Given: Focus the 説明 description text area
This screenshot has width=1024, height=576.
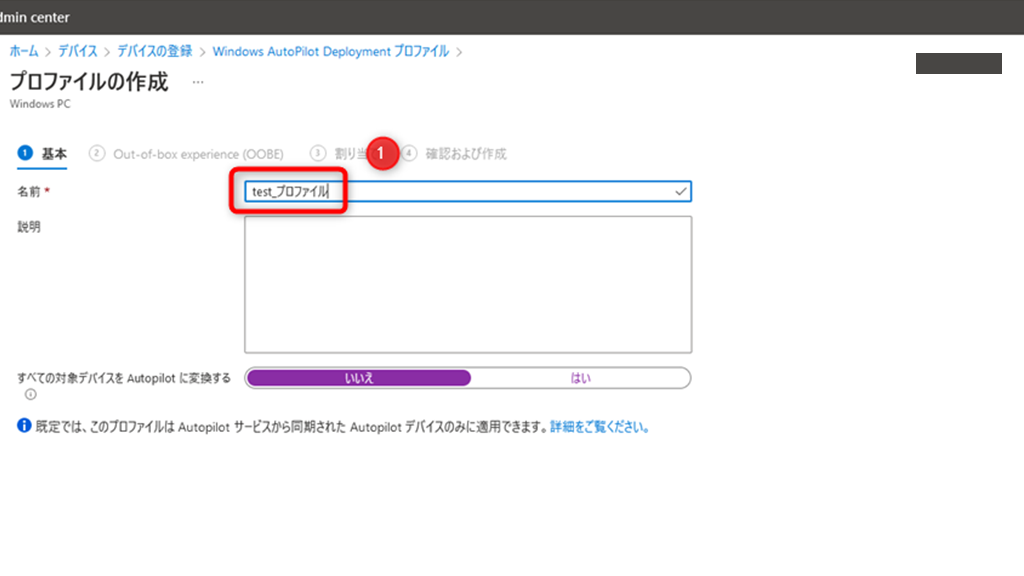Looking at the screenshot, I should (467, 284).
